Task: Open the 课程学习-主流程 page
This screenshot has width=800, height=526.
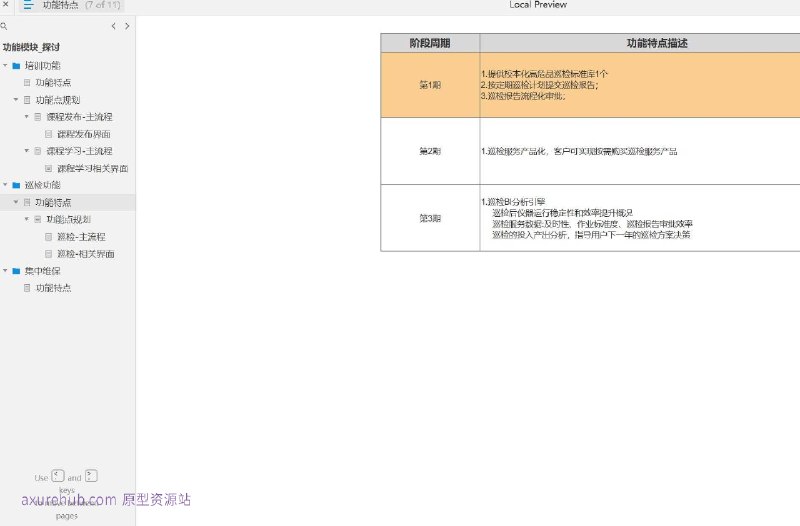Action: (x=79, y=151)
